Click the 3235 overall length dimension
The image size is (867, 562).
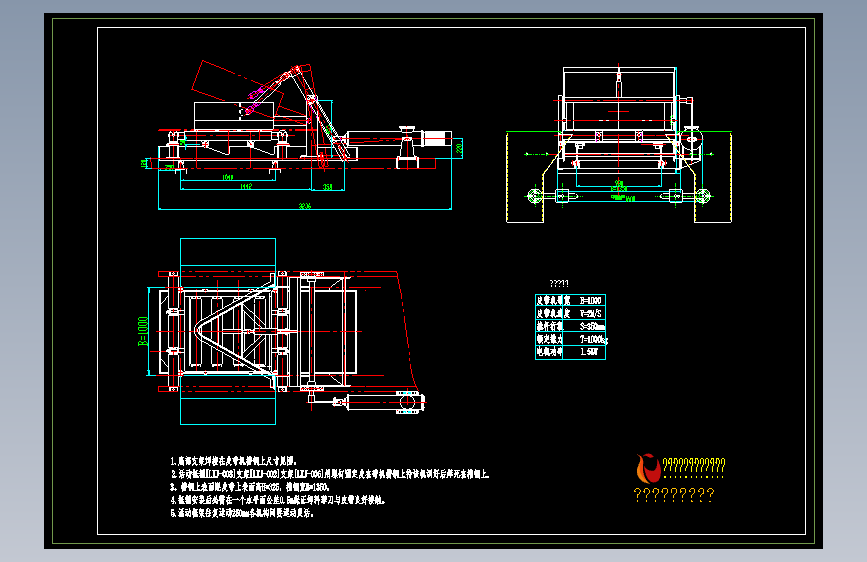pos(305,206)
